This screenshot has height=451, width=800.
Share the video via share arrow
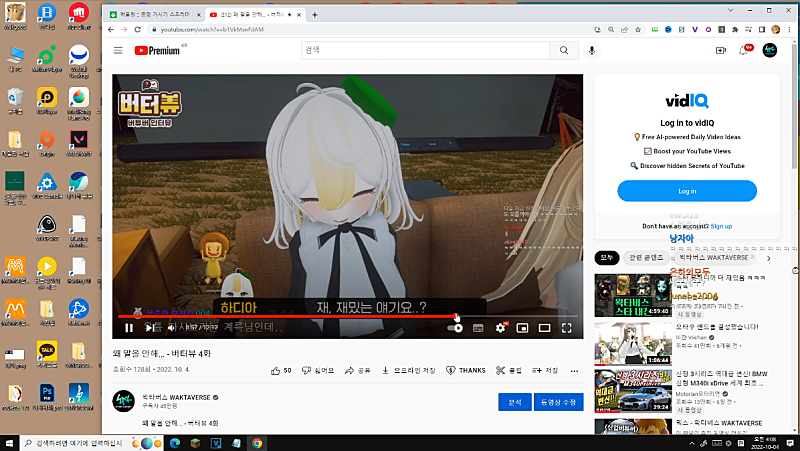(x=358, y=370)
